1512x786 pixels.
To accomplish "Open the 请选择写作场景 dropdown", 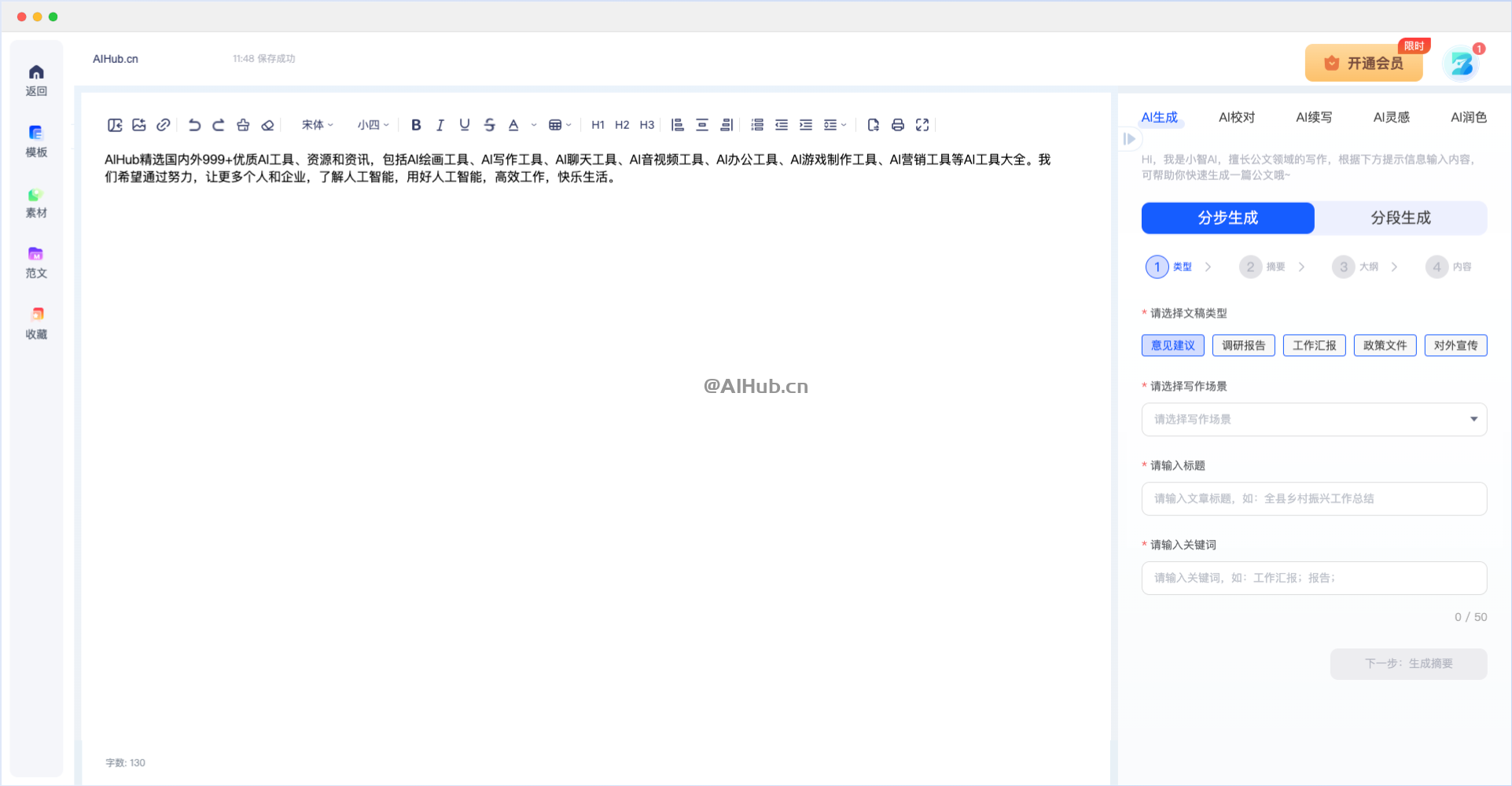I will pos(1313,419).
